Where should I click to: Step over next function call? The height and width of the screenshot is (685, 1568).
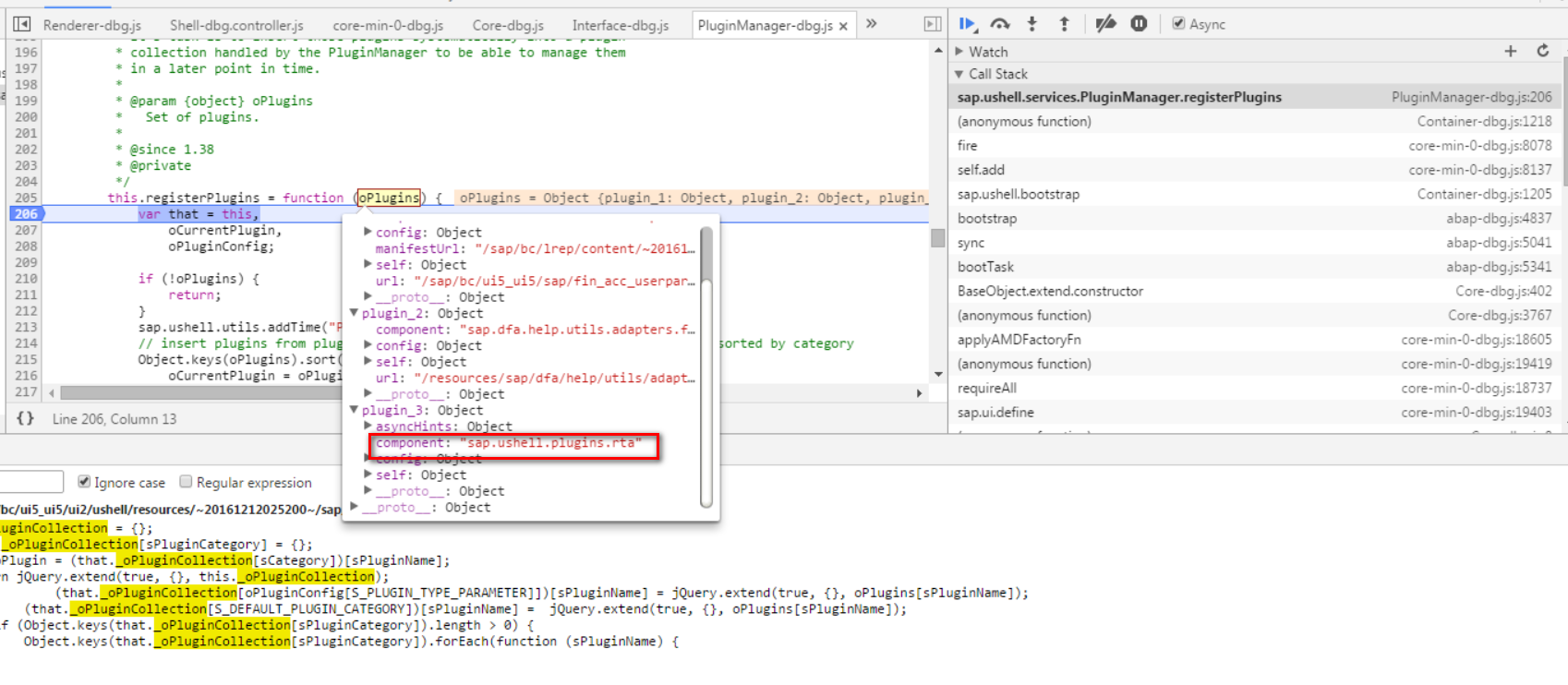click(x=1000, y=24)
